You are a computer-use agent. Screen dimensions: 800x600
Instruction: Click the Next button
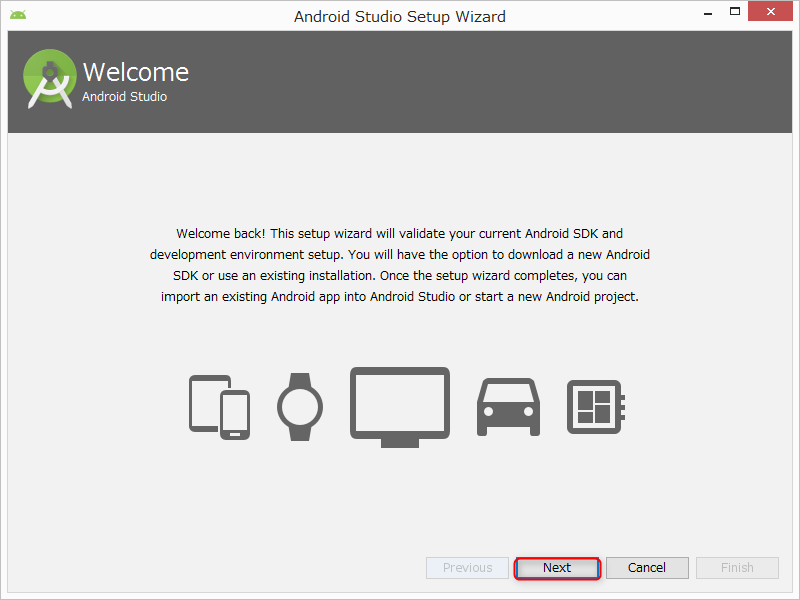557,568
